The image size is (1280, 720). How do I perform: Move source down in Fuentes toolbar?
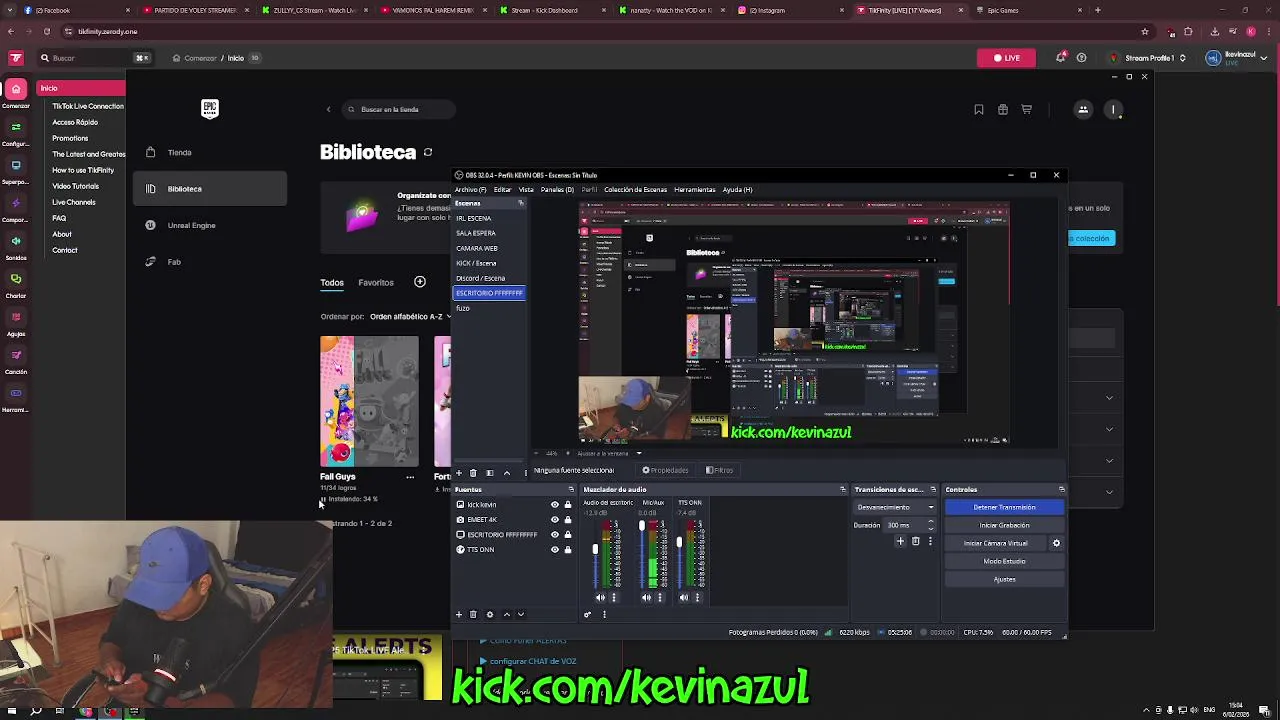520,615
